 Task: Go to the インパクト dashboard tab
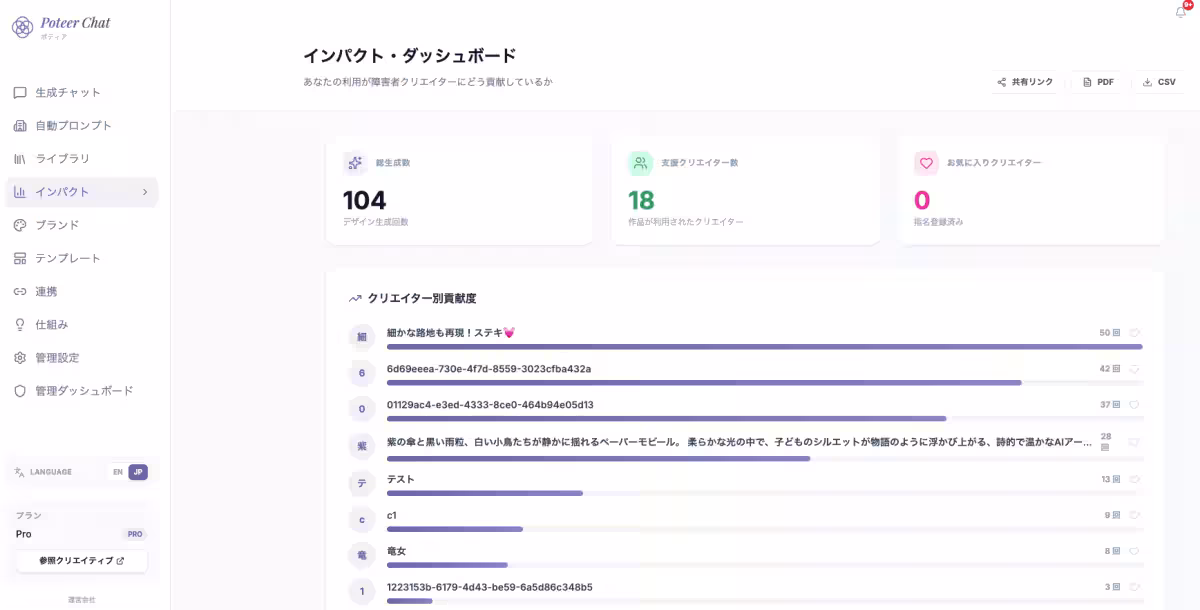coord(58,191)
